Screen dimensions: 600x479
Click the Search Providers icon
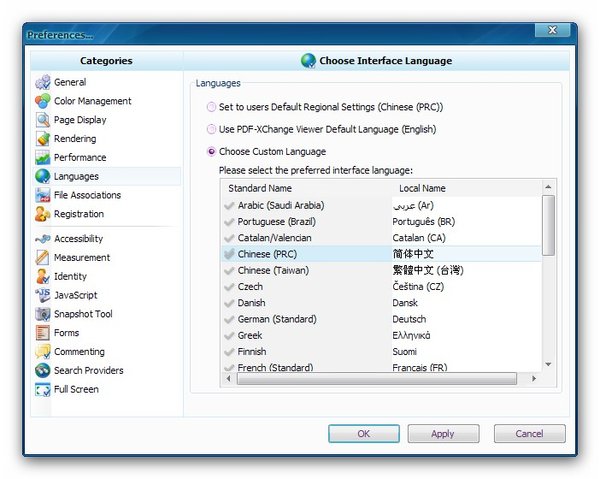[x=42, y=370]
